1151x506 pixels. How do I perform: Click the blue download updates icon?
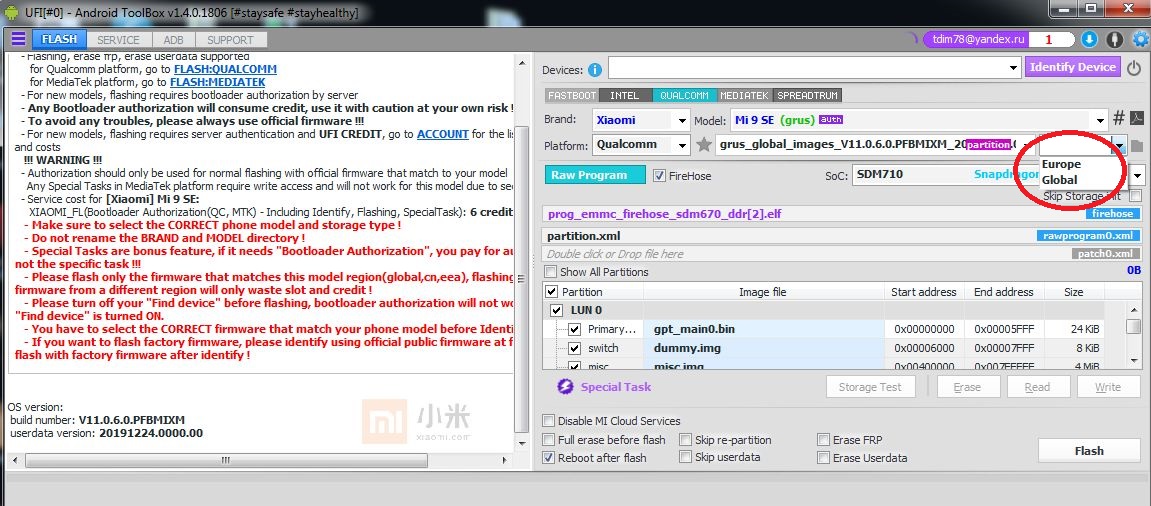1089,39
